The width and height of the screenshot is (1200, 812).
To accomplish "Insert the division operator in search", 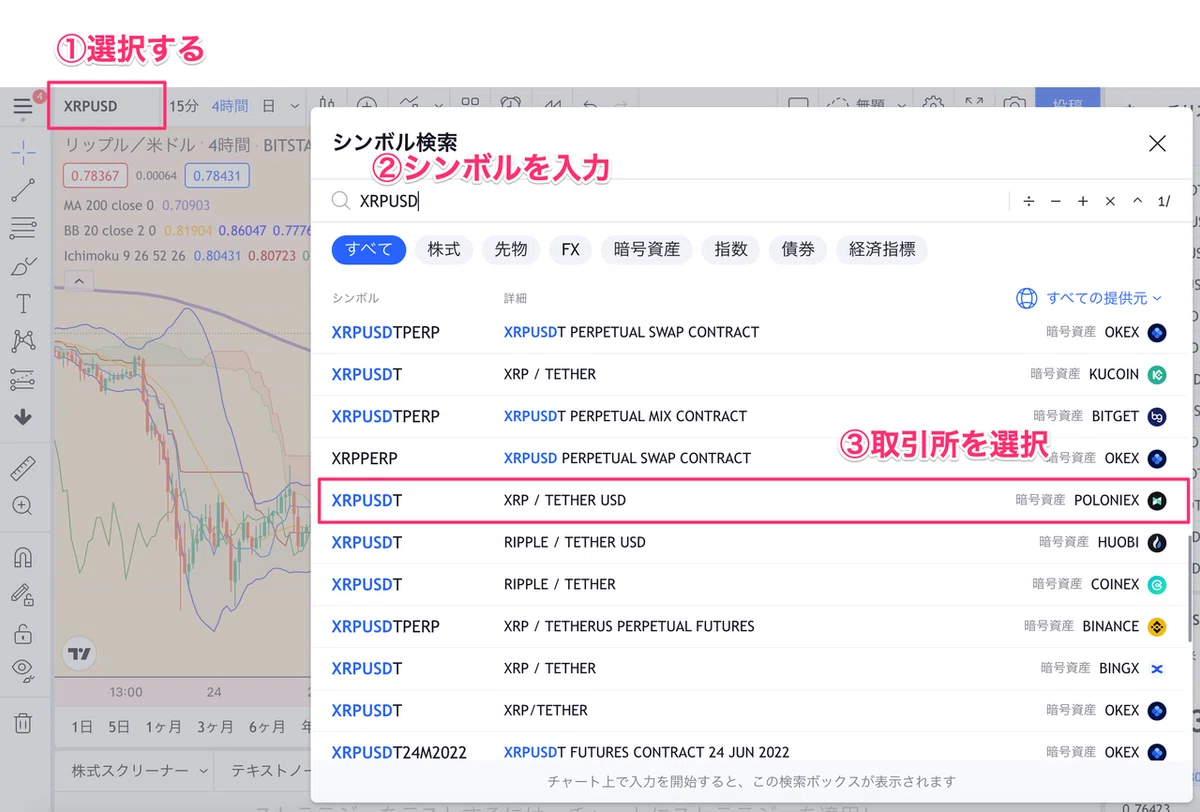I will (x=1028, y=201).
